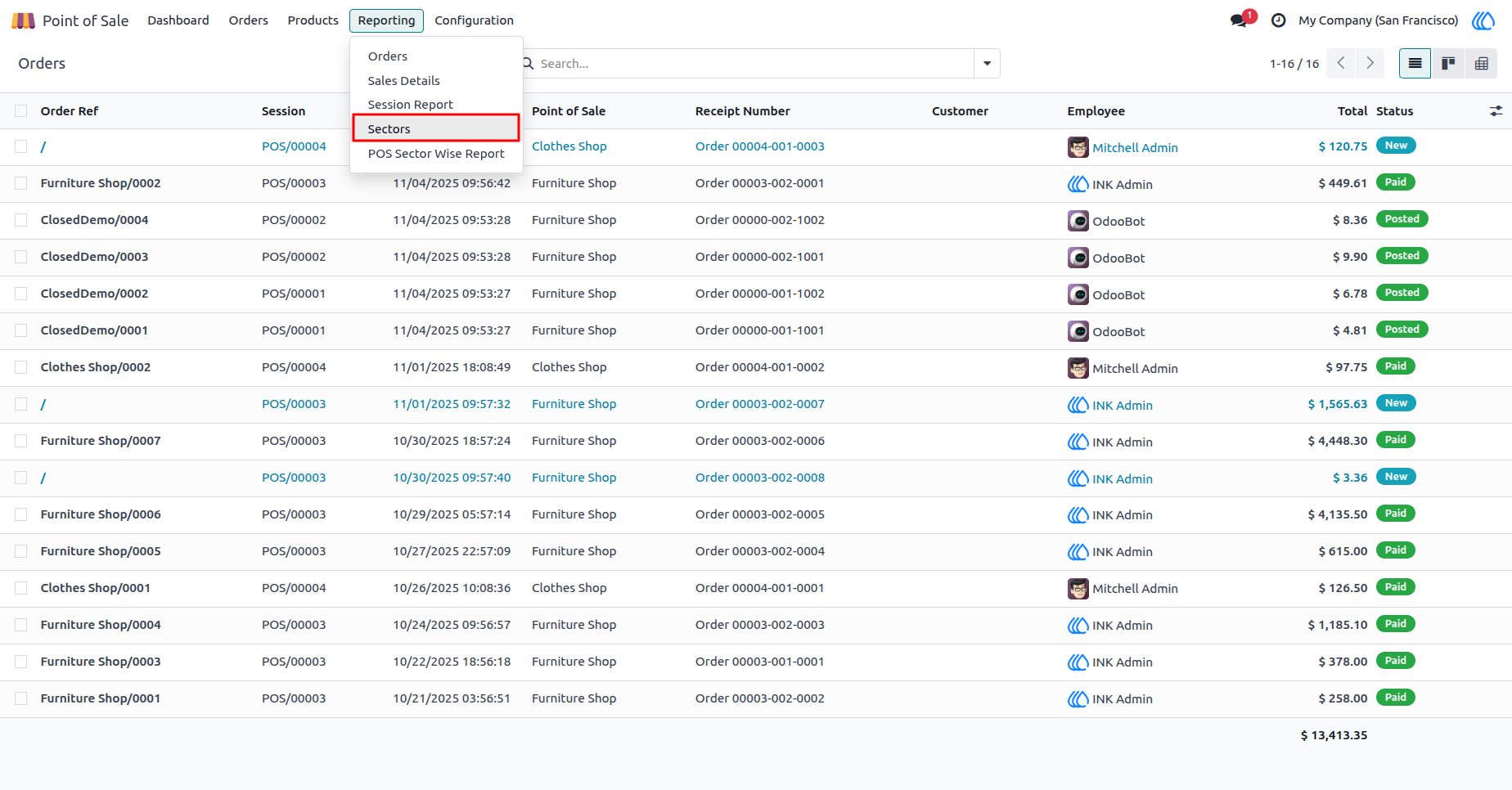Switch to kanban view

coord(1448,64)
